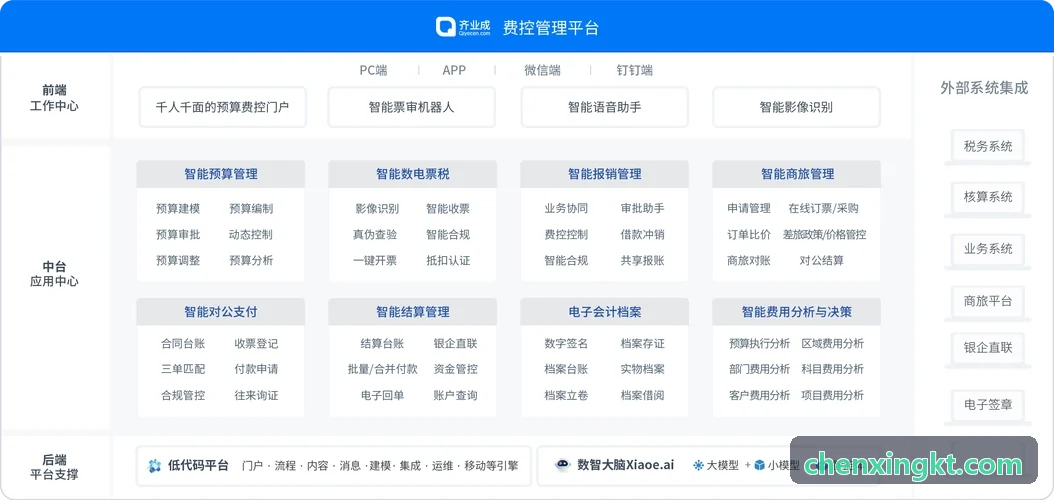
Task: Click 电子回单 text
Action: (x=382, y=395)
